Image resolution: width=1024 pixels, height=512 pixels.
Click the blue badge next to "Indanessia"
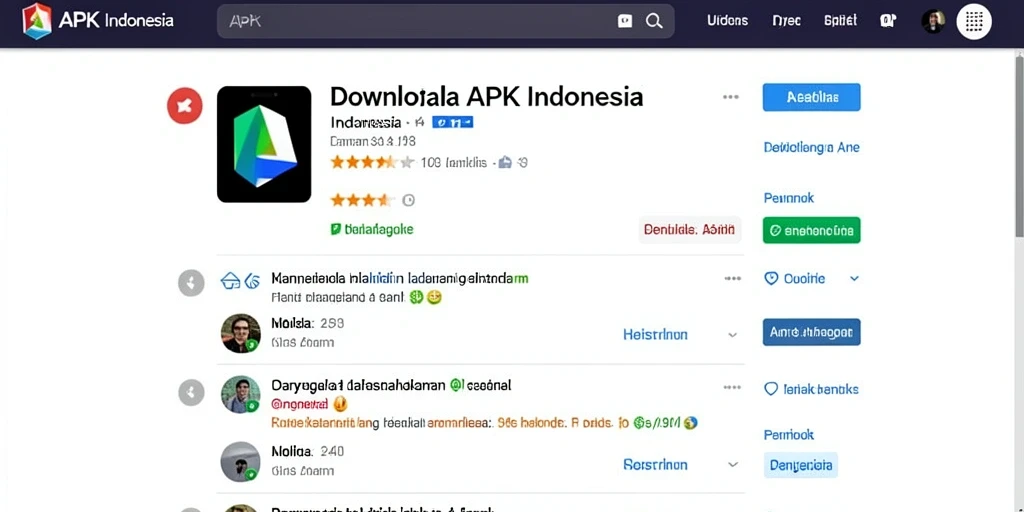click(453, 122)
